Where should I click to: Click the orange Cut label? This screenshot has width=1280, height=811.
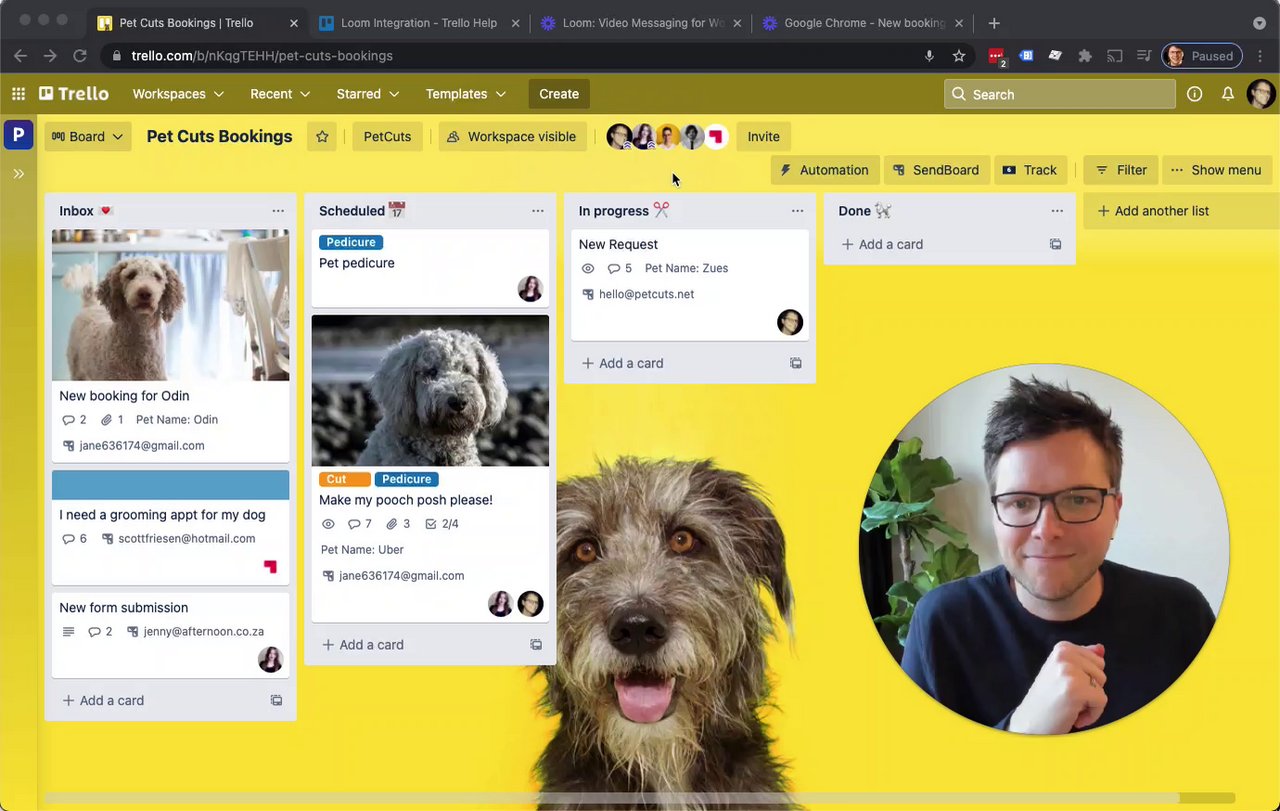(x=344, y=479)
